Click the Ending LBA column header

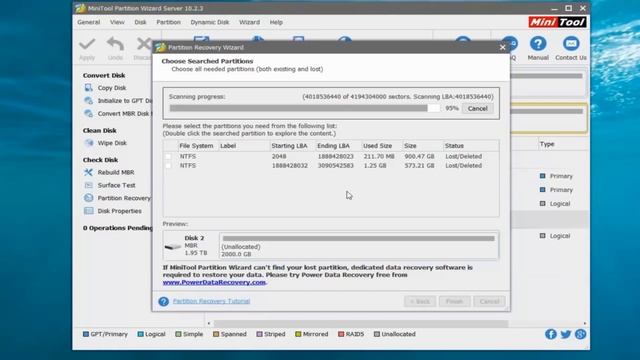[333, 146]
